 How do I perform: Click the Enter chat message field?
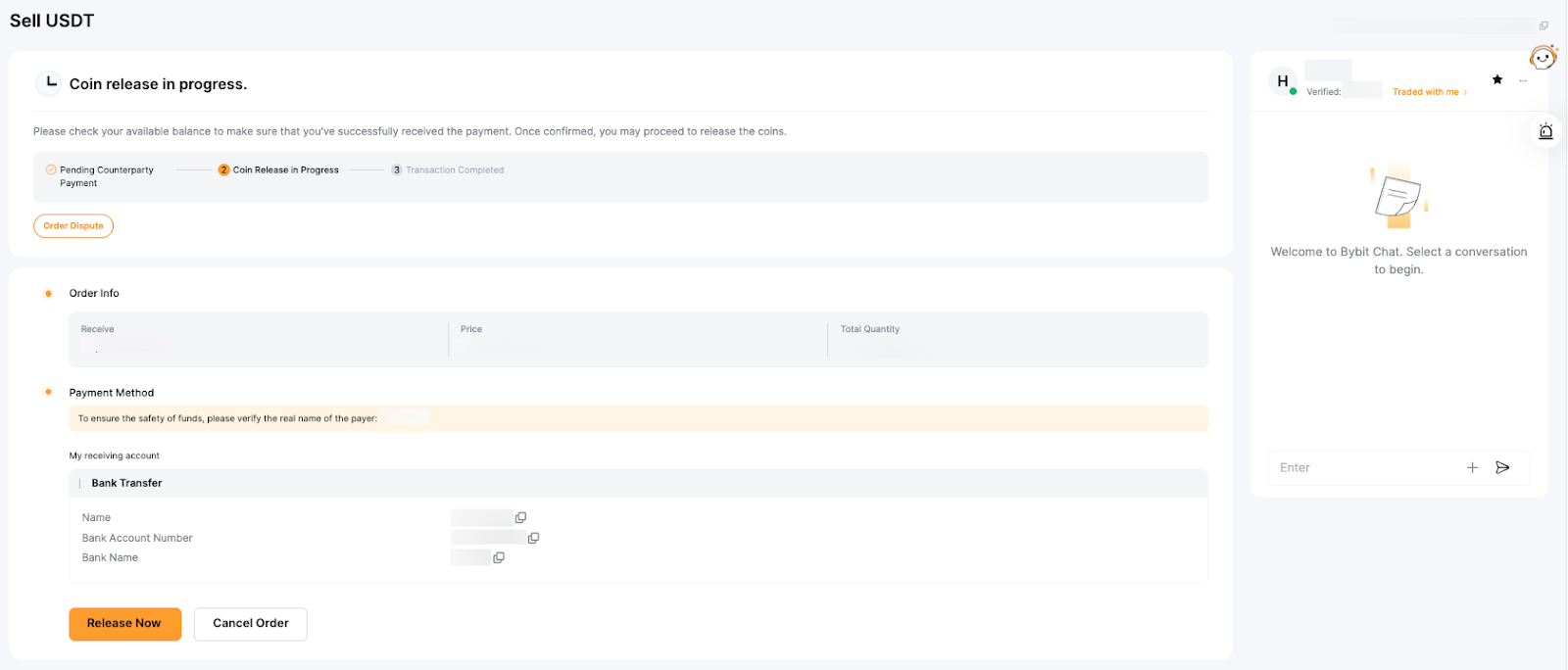click(x=1362, y=468)
